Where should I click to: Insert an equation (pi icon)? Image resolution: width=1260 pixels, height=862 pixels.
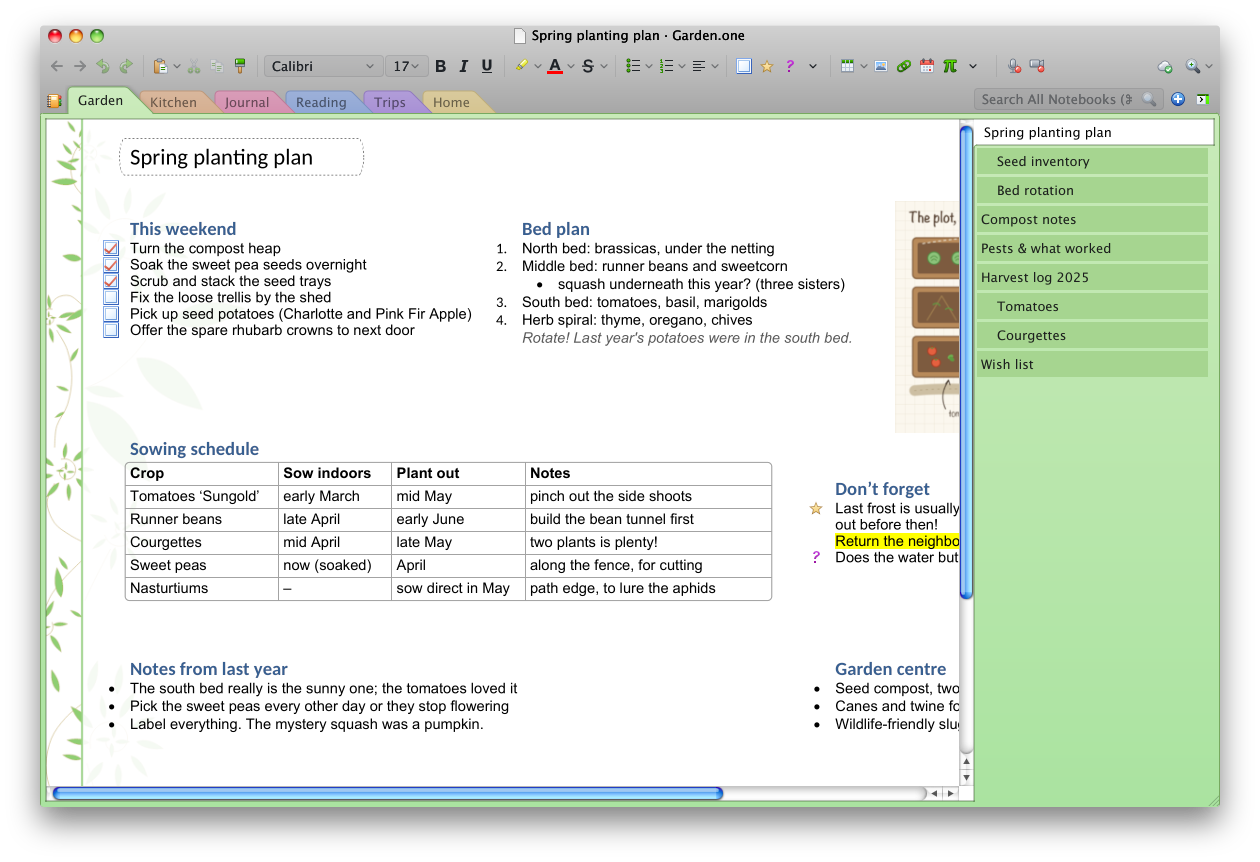[x=950, y=66]
